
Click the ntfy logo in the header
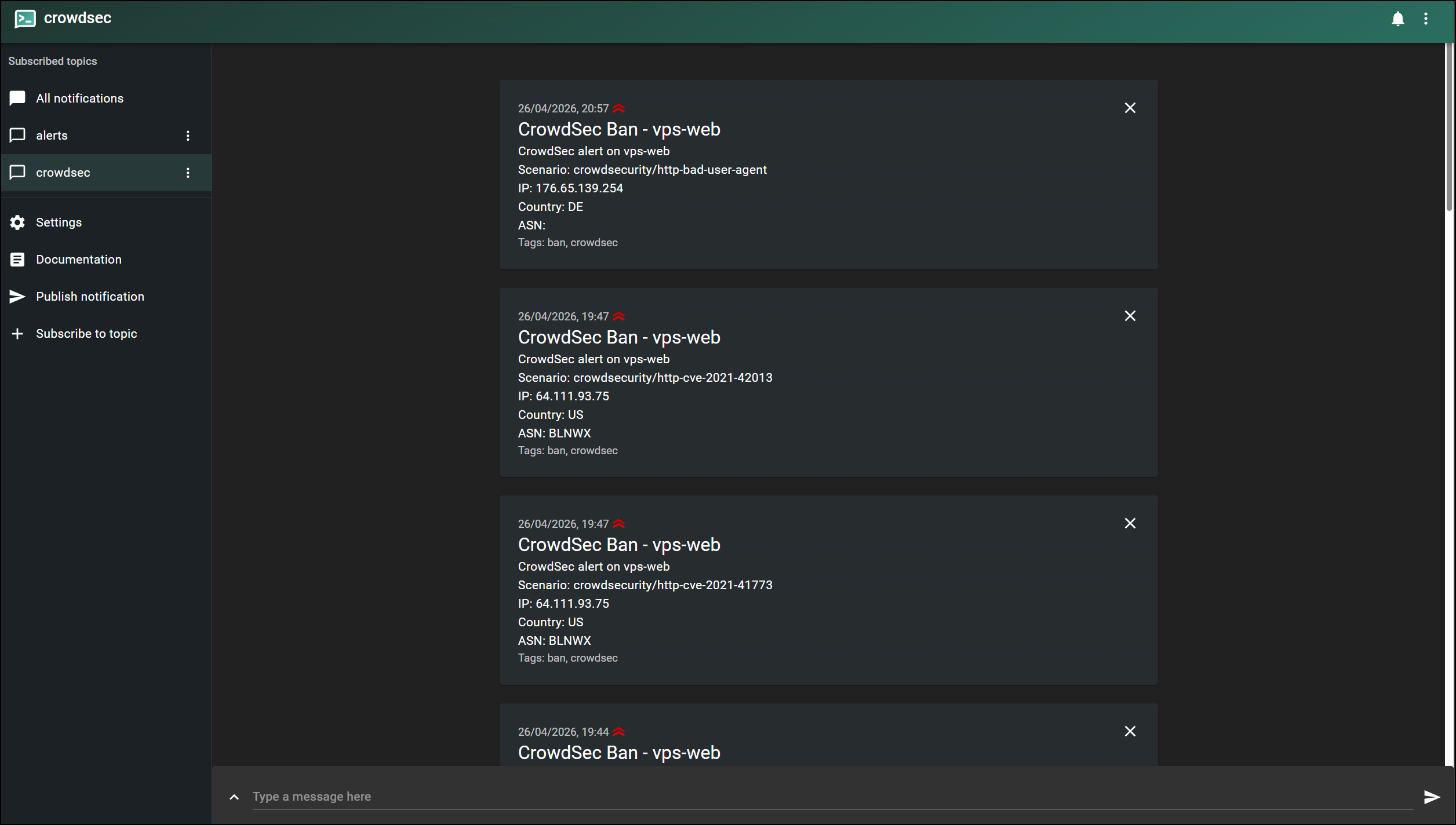click(25, 19)
